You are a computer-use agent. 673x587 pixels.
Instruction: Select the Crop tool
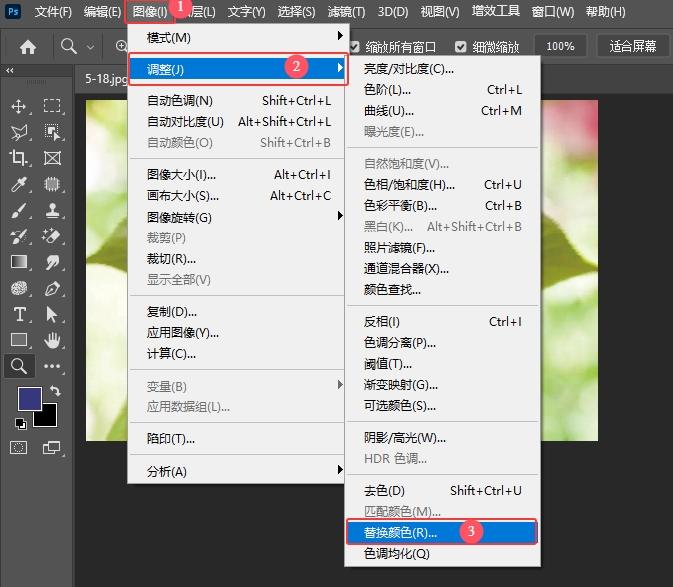pyautogui.click(x=18, y=158)
